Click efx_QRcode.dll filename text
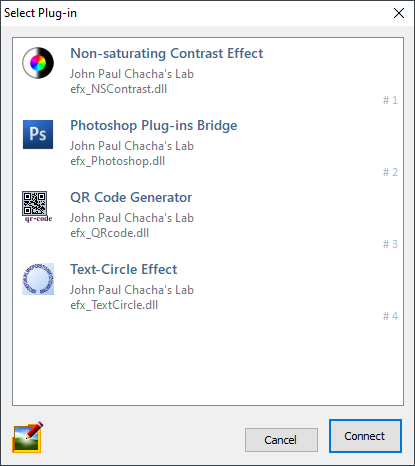This screenshot has width=415, height=466. tap(110, 233)
